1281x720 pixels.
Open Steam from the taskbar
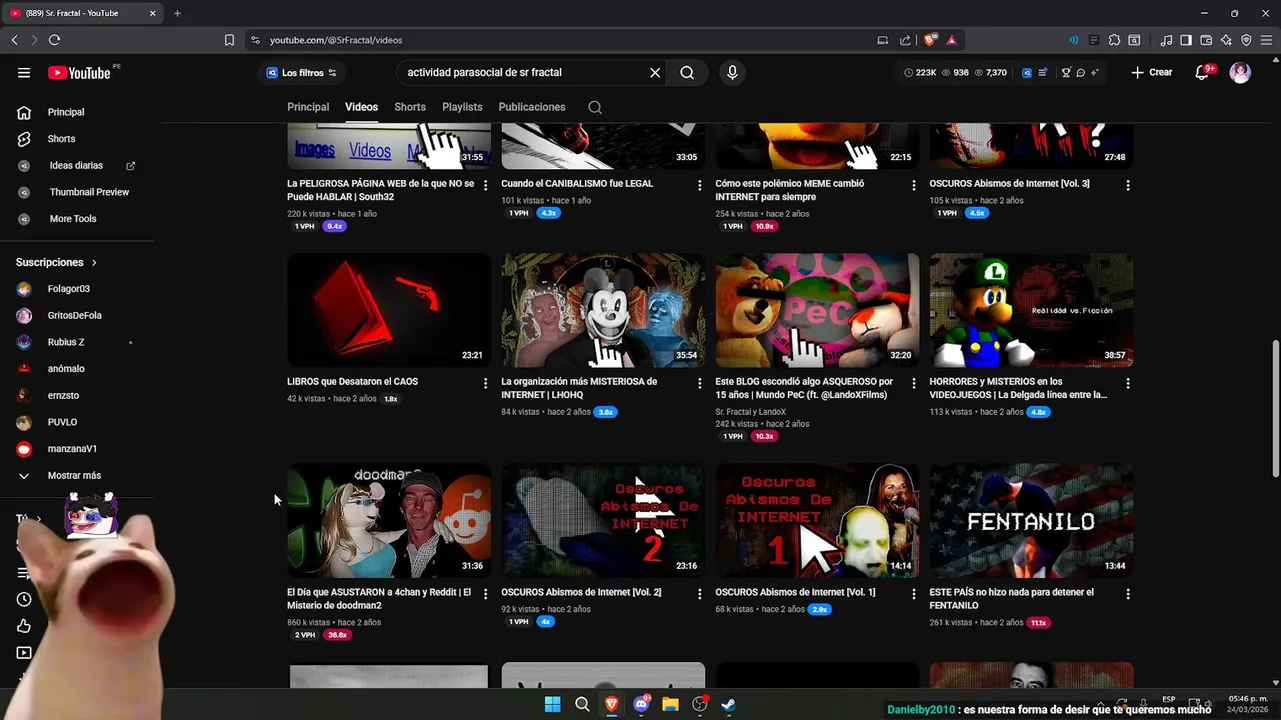pyautogui.click(x=729, y=704)
